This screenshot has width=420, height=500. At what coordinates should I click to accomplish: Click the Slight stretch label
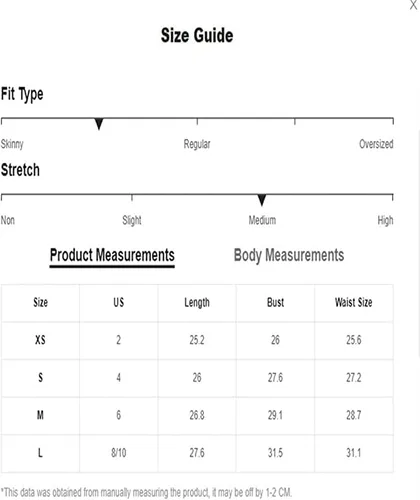(132, 220)
